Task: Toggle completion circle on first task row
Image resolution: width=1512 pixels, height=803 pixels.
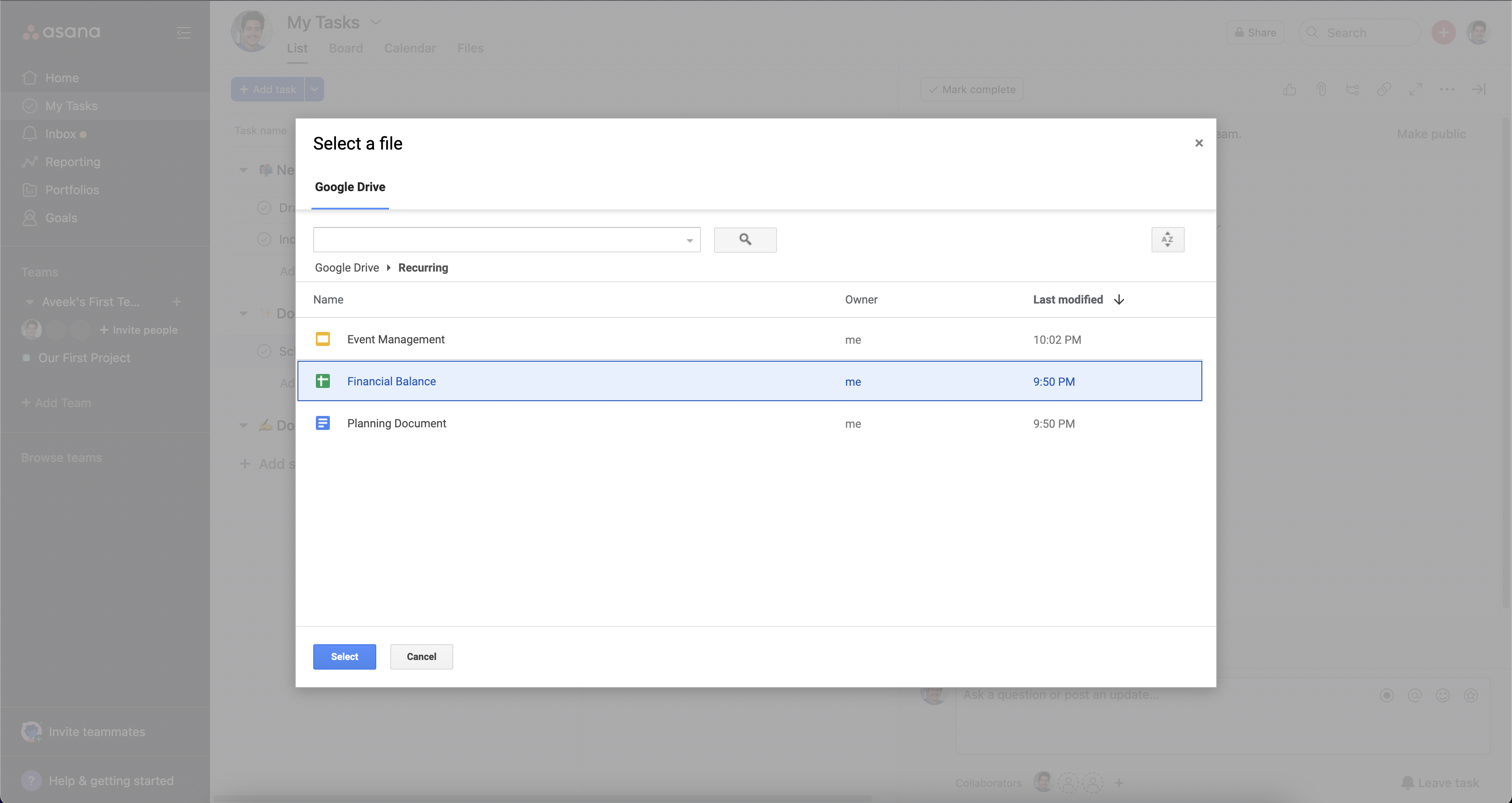Action: point(264,208)
